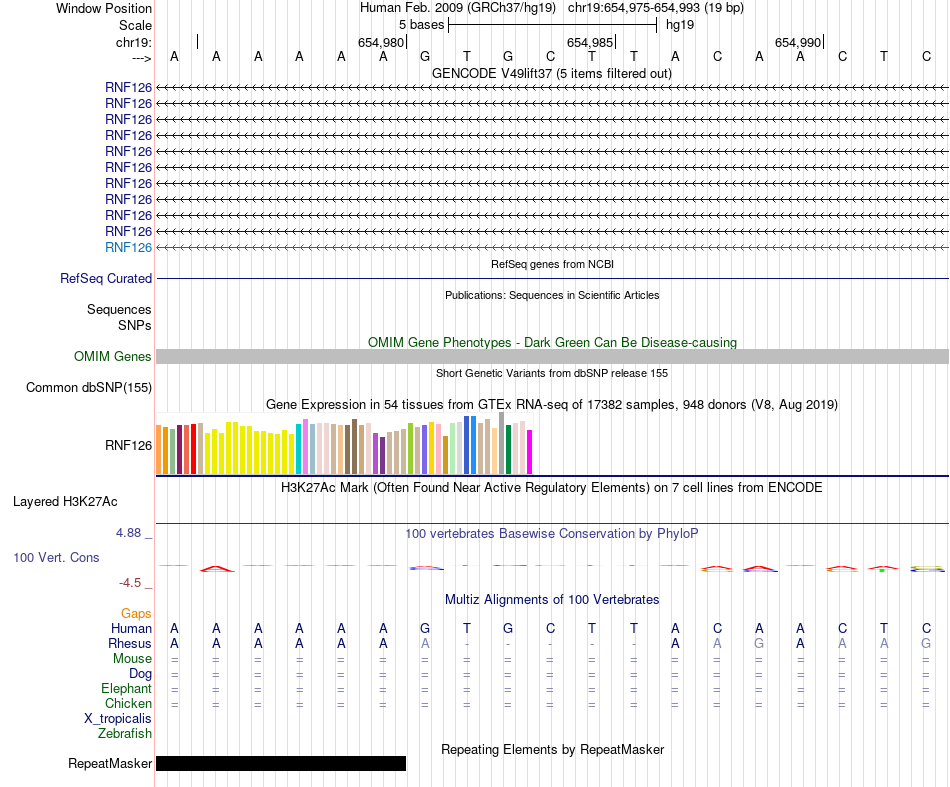Screen dimensions: 950x787
Task: Click 100 vertebrates Basewise Conservation by PhyloP
Action: (552, 534)
